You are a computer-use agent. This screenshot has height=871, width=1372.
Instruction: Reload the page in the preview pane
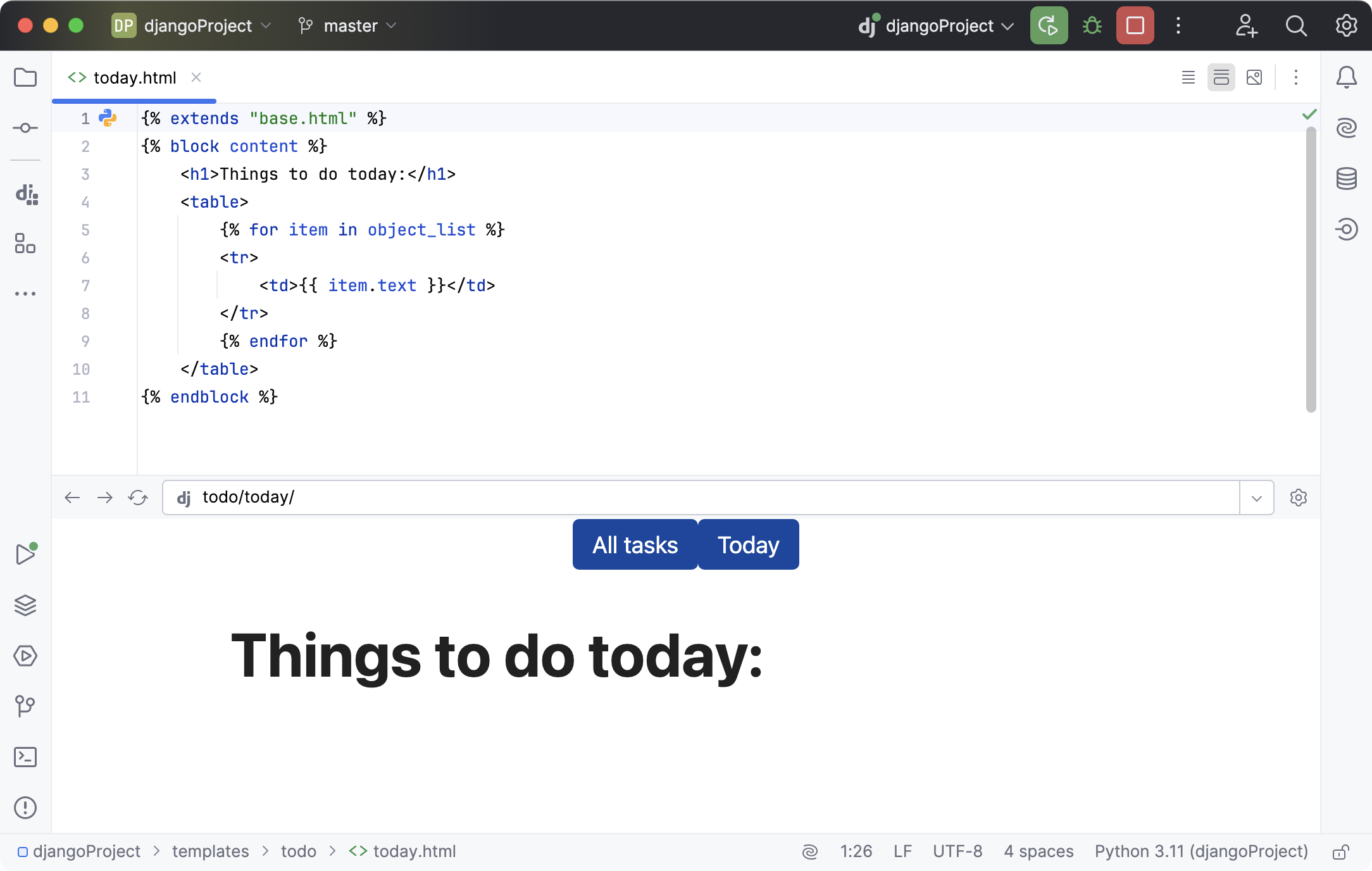[x=137, y=498]
